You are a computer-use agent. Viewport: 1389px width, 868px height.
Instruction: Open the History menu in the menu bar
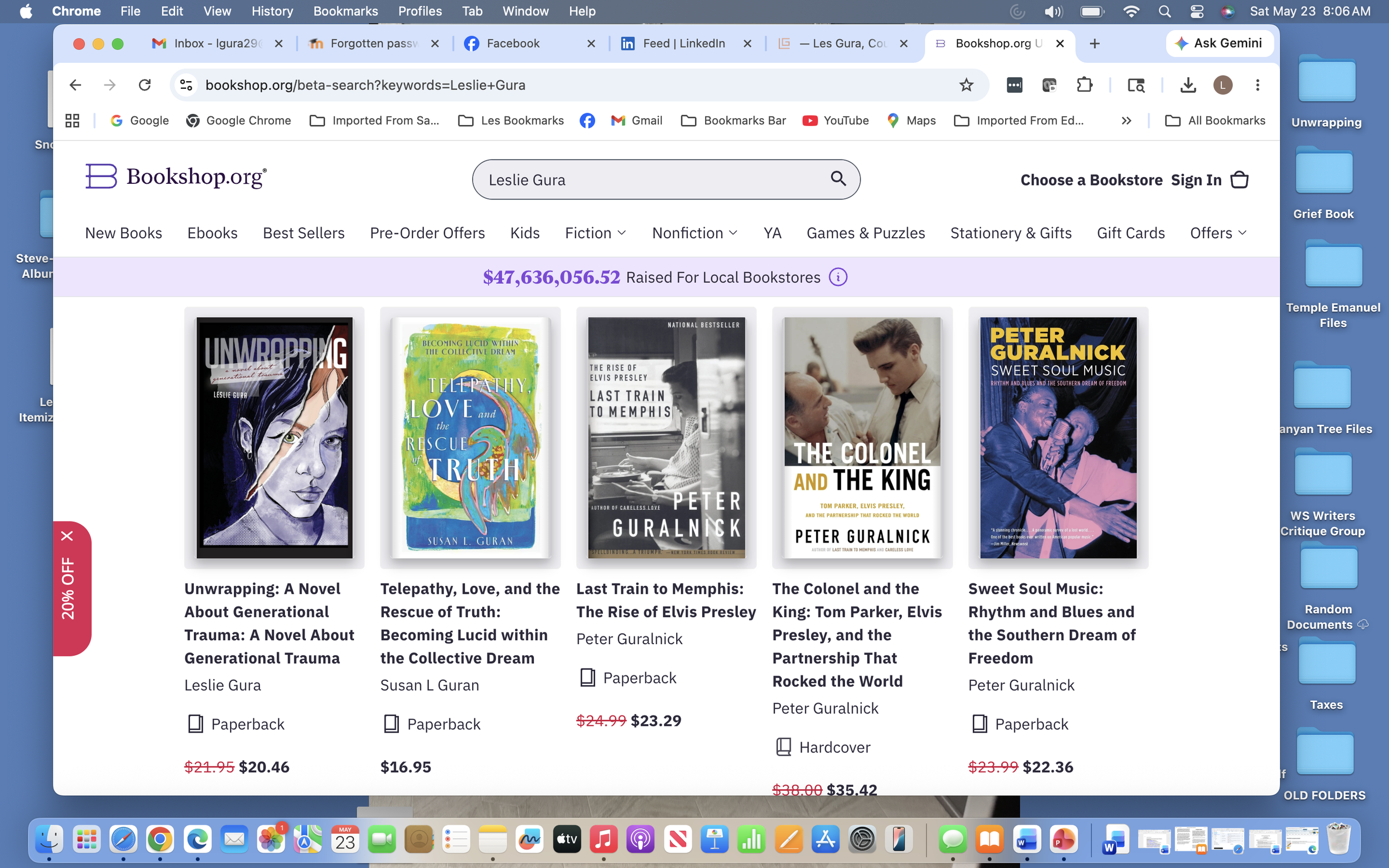click(x=272, y=12)
